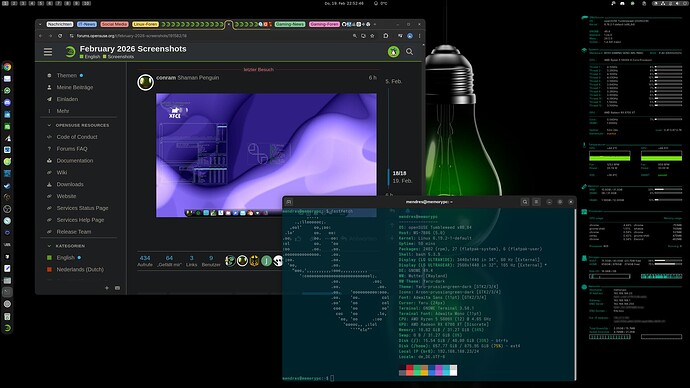
Task: Open the purple XFCE desktop screenshot image
Action: (x=266, y=155)
